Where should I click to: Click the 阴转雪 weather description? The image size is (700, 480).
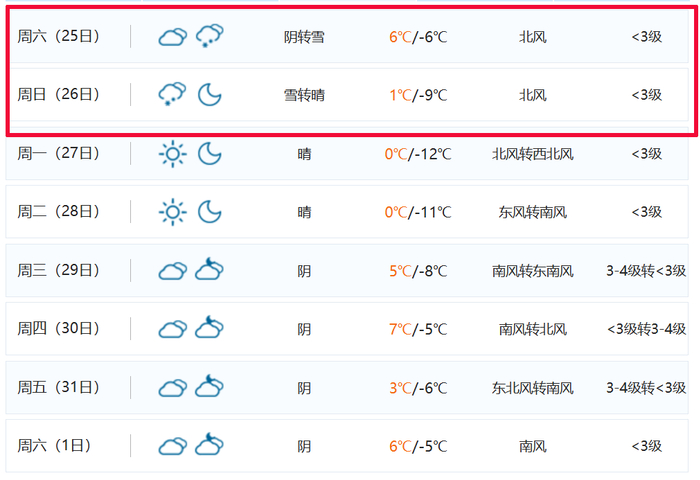pos(304,37)
